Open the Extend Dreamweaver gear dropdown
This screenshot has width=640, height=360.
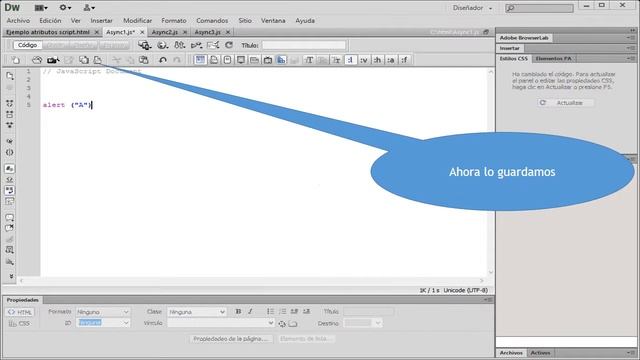pyautogui.click(x=65, y=8)
